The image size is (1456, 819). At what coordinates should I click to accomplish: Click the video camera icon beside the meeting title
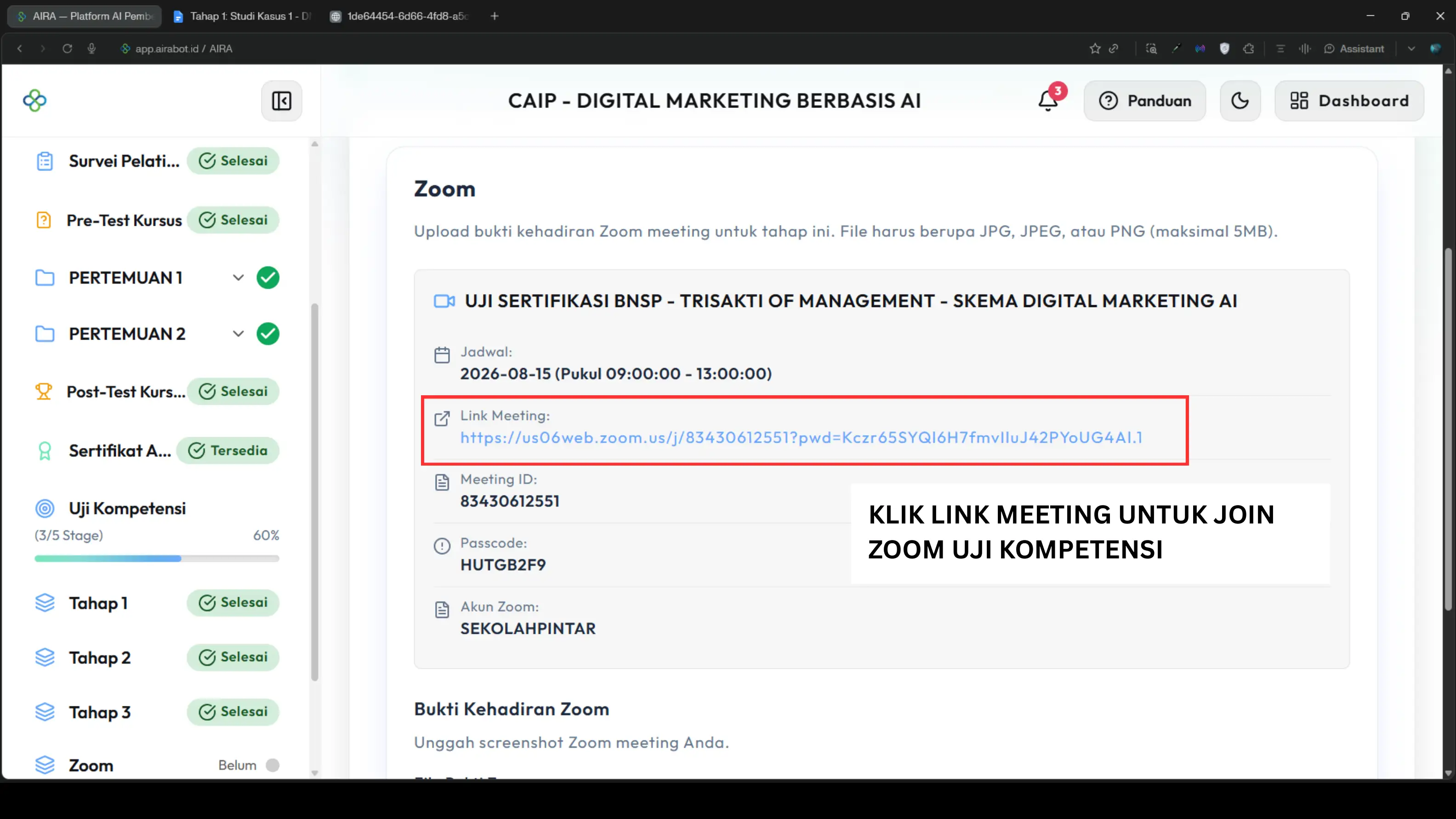(x=444, y=301)
